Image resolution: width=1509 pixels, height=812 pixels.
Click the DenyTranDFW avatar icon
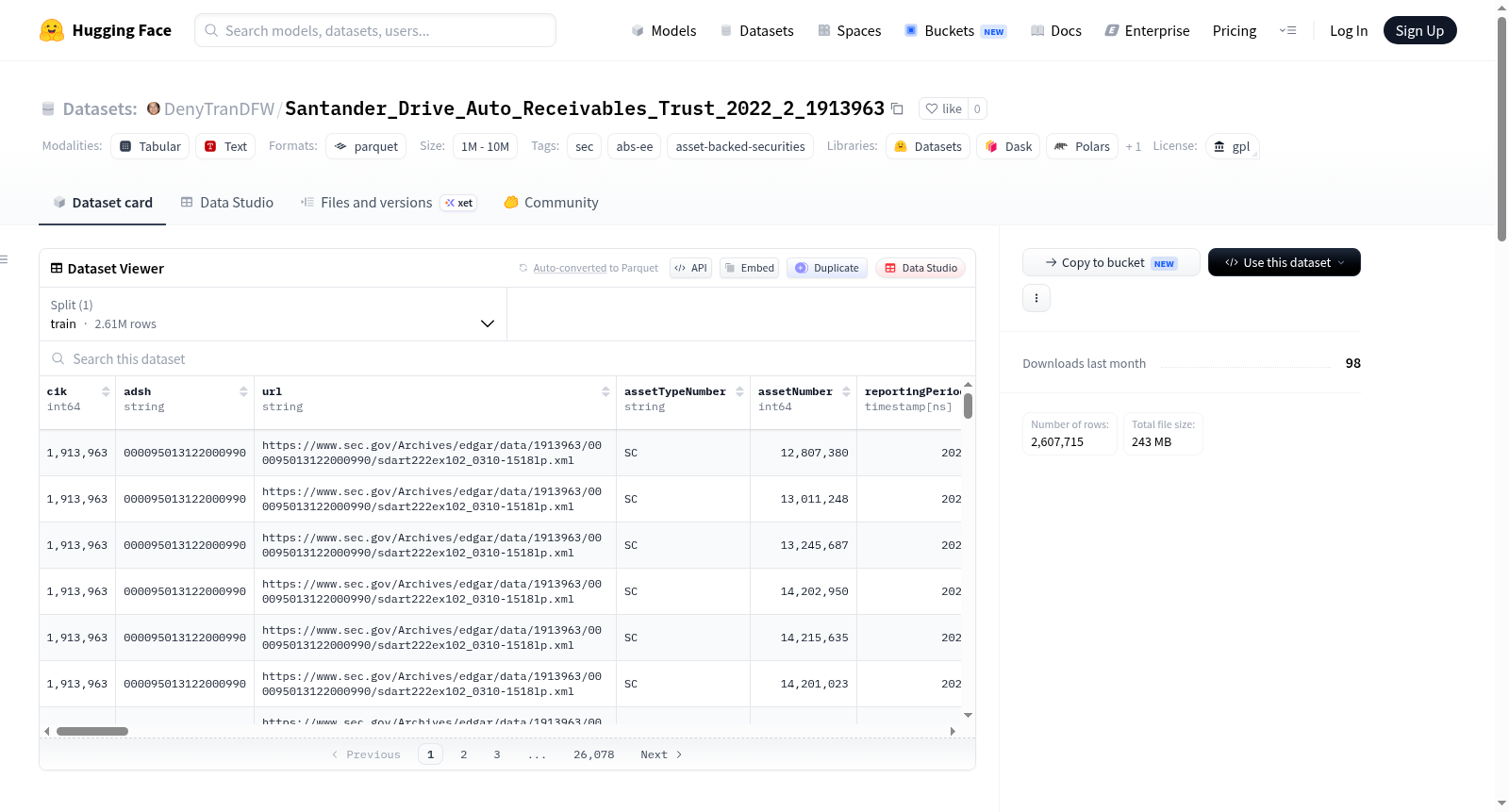pyautogui.click(x=154, y=108)
